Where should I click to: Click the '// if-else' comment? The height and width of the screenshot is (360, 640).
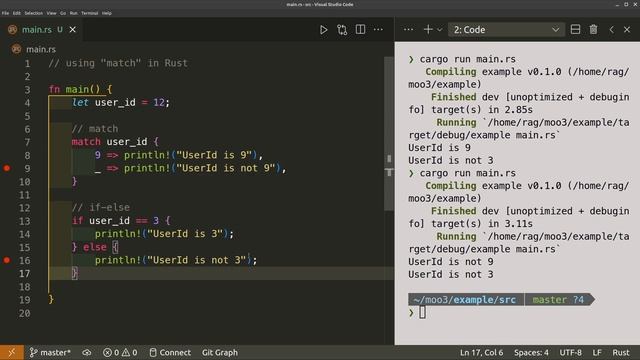coord(101,207)
